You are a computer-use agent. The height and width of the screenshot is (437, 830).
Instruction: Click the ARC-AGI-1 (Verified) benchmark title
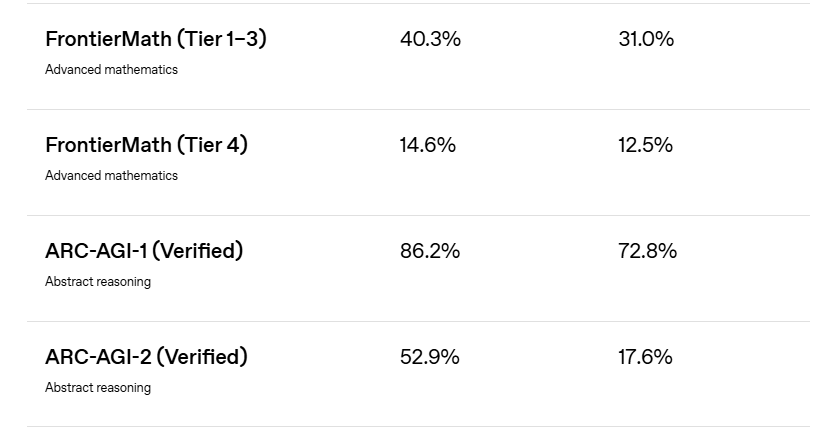(x=144, y=251)
